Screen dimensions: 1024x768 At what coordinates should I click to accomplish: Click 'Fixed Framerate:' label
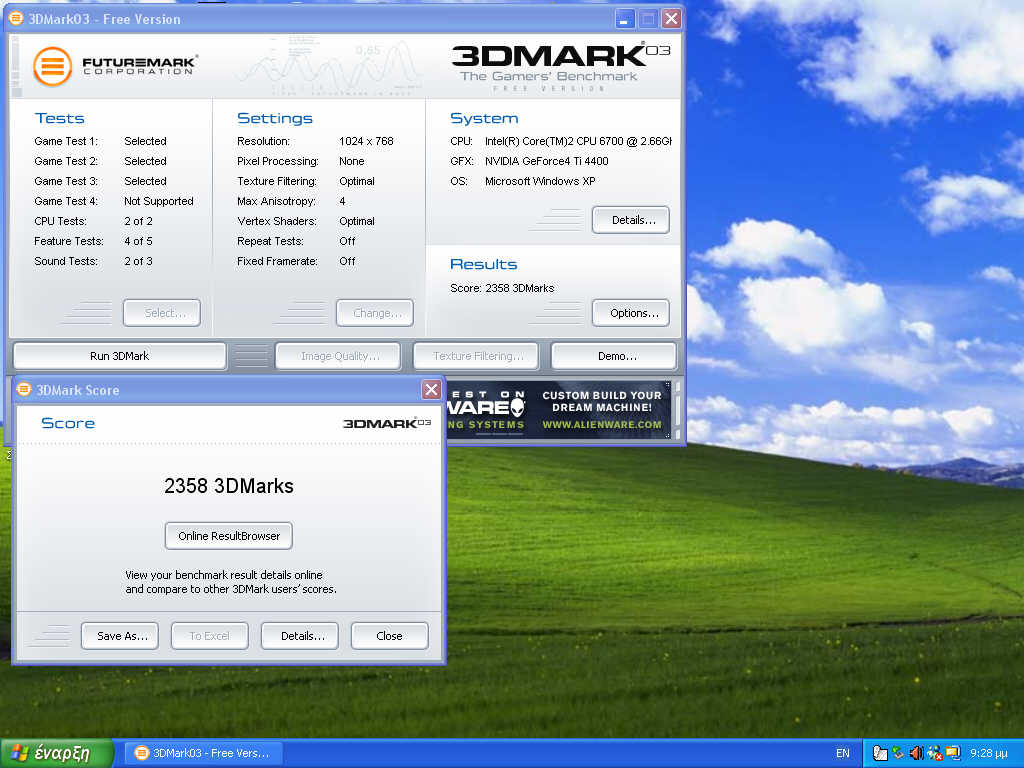coord(278,261)
